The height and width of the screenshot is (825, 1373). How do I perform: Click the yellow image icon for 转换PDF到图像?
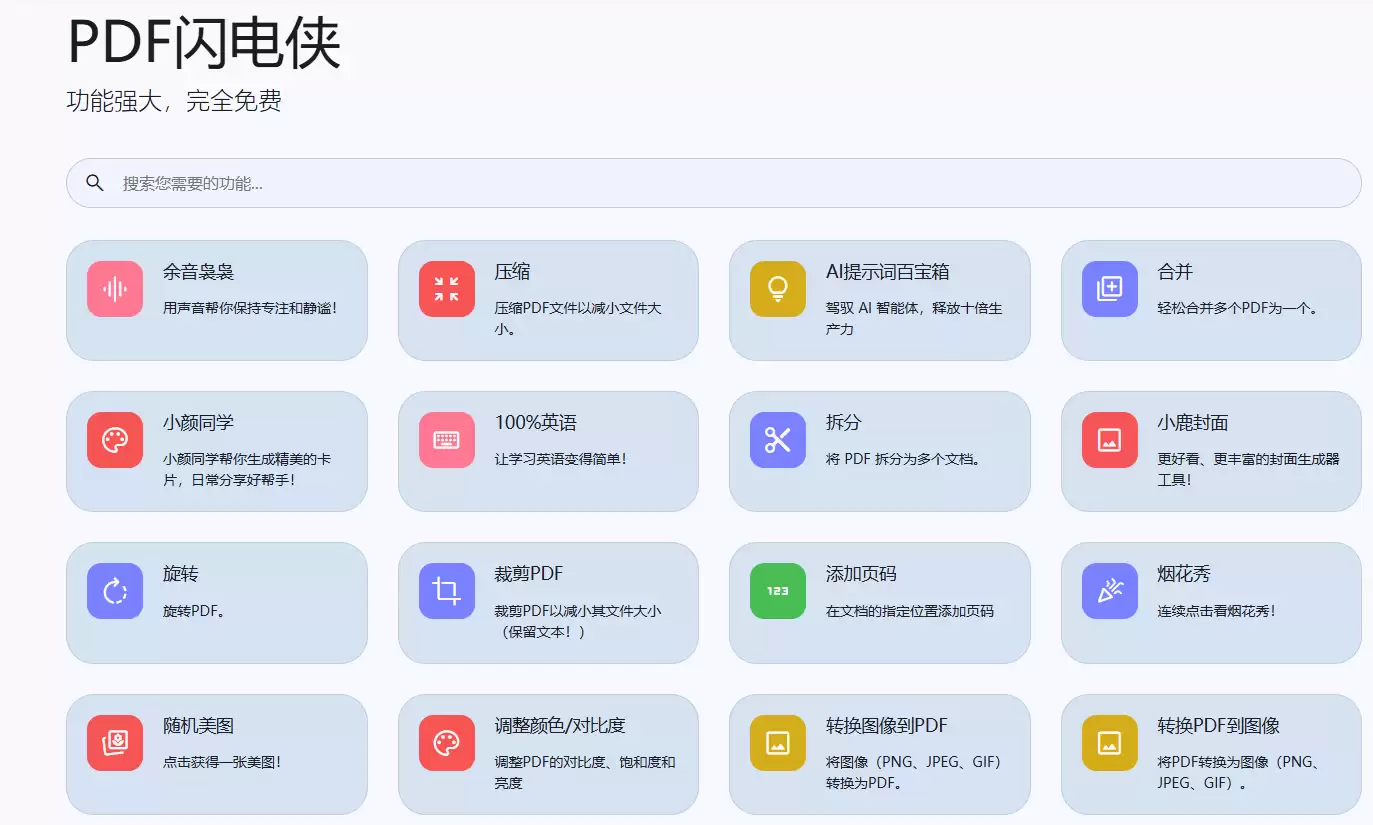point(1110,743)
